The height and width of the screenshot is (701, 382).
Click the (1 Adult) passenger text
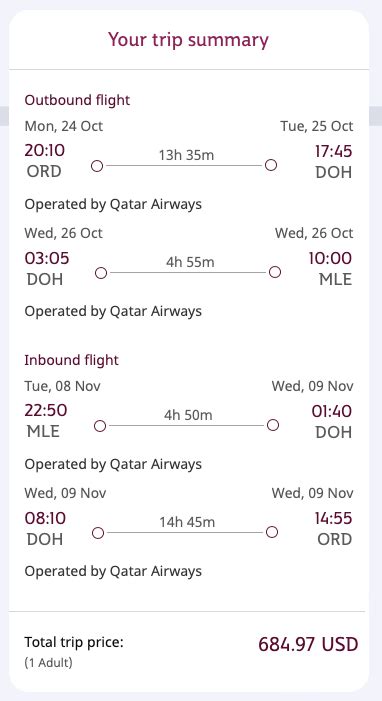point(48,663)
